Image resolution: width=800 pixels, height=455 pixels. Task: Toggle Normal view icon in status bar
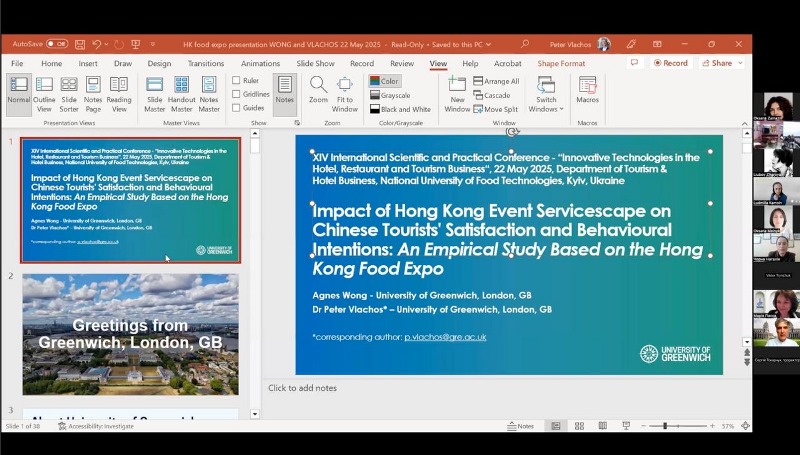coord(556,426)
